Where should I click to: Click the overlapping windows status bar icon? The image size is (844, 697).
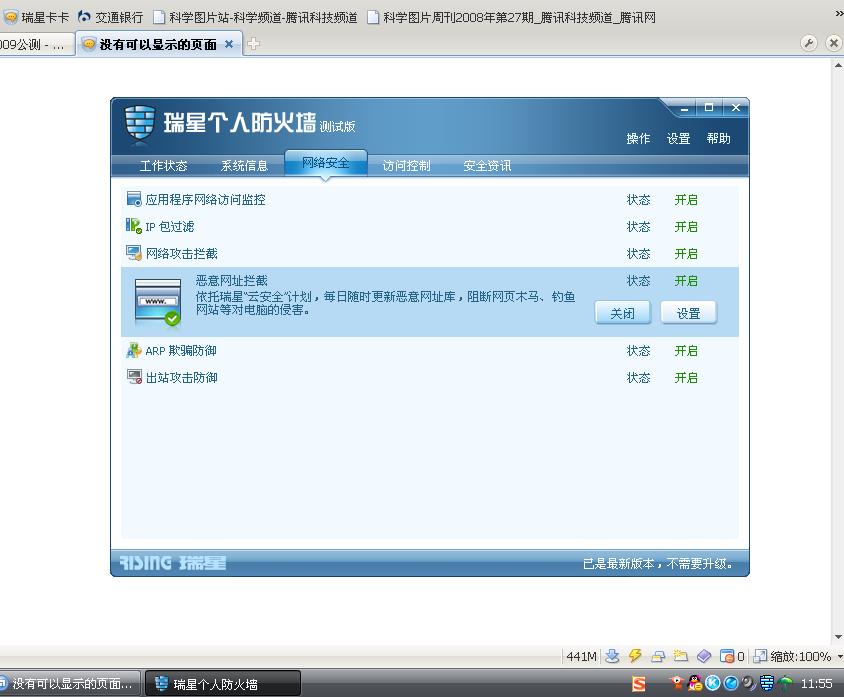point(658,656)
